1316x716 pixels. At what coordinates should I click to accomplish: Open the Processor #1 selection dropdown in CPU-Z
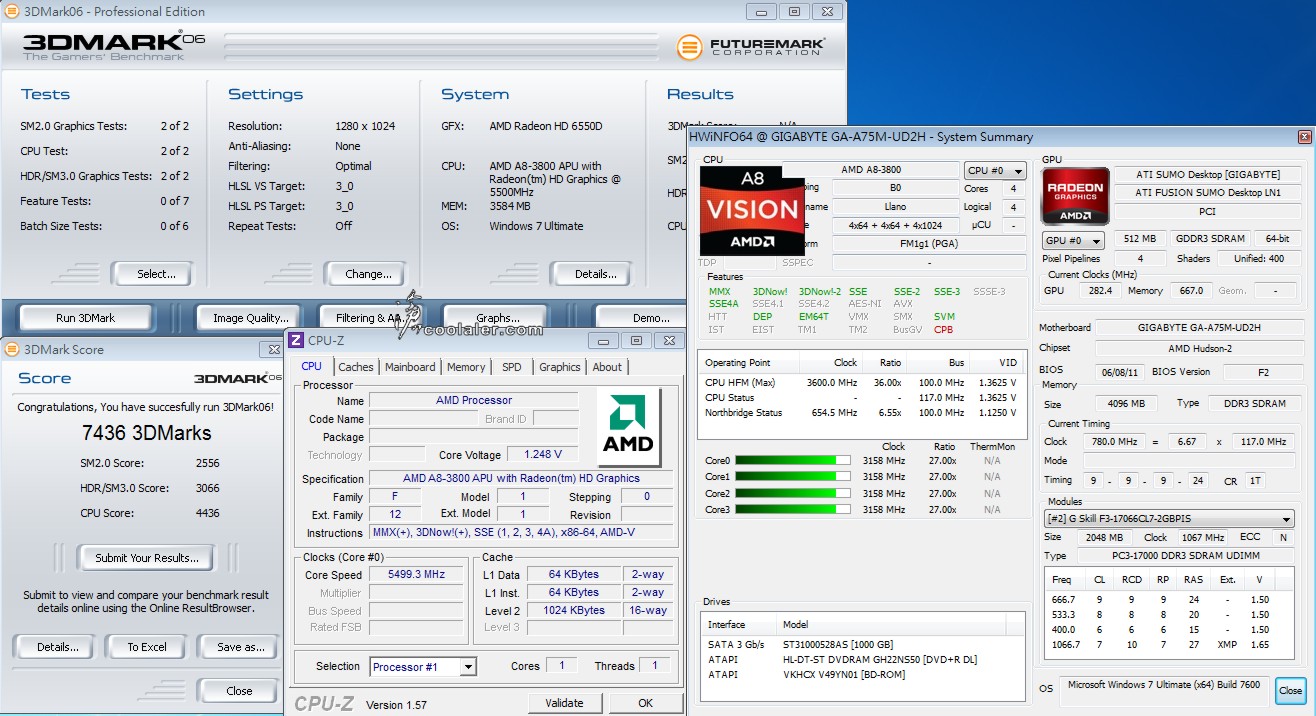(x=423, y=666)
